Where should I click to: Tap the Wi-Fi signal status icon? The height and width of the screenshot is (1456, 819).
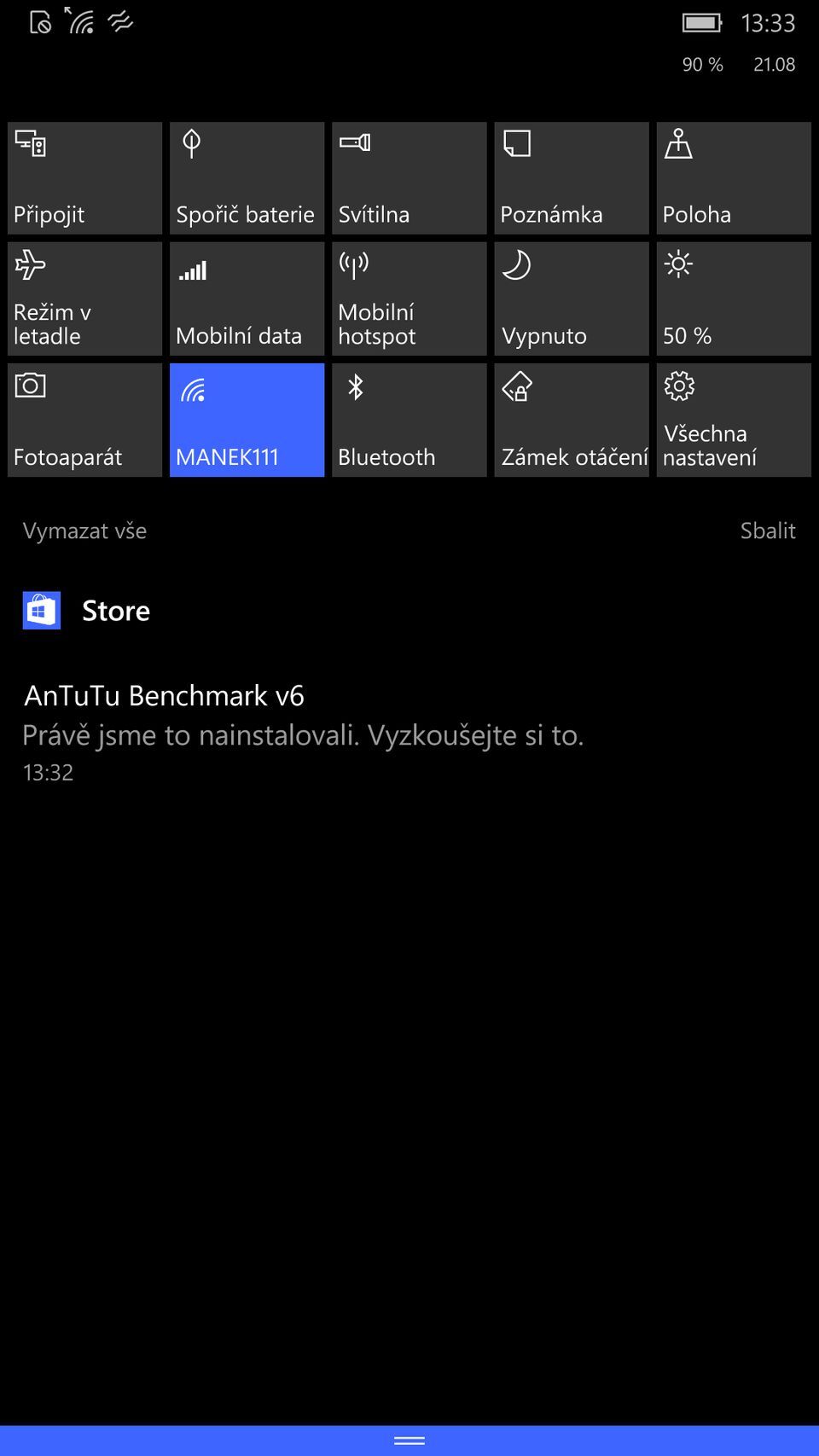coord(80,21)
